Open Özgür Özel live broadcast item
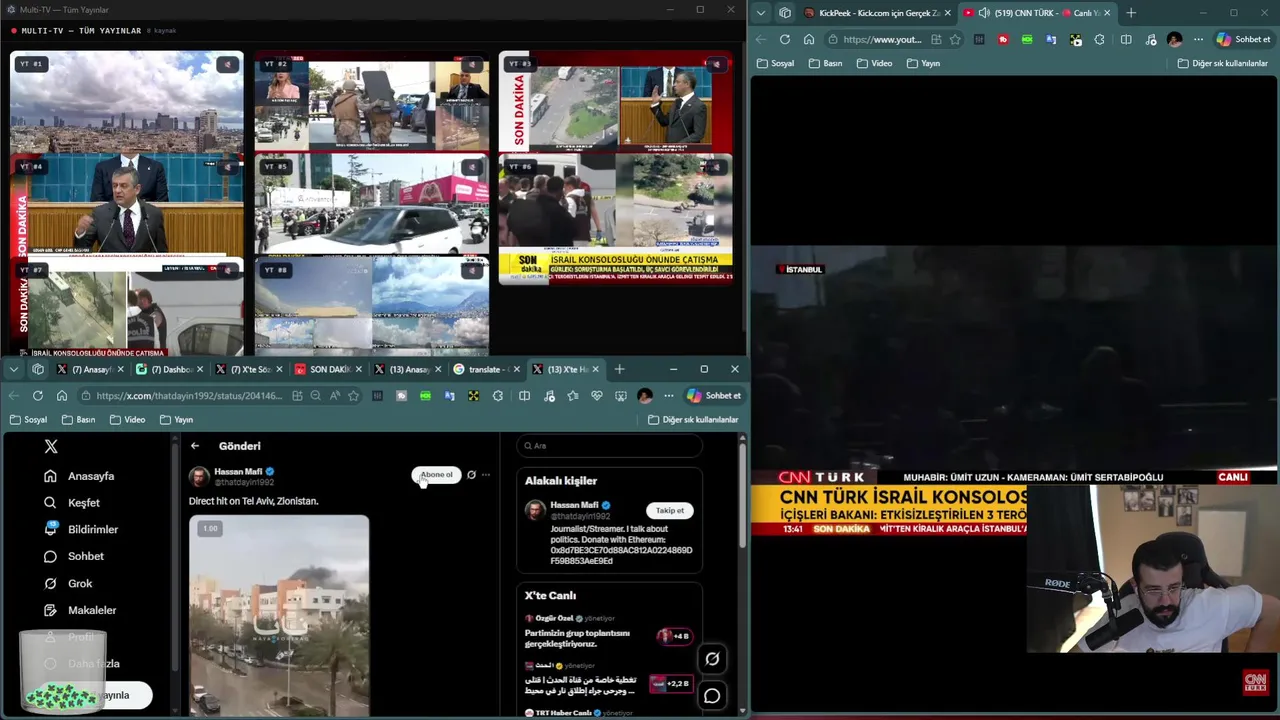 (x=608, y=632)
